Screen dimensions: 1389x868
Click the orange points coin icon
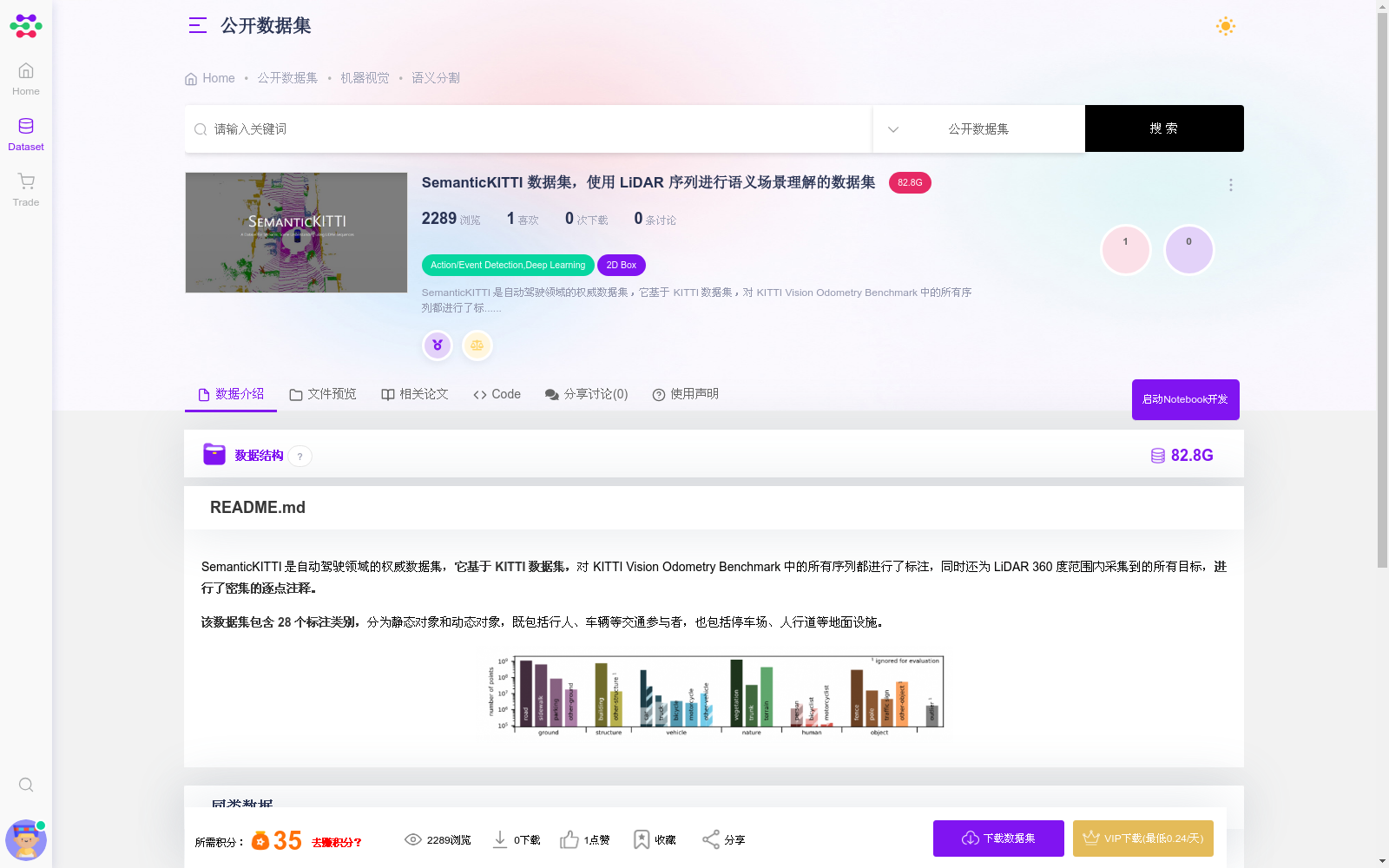point(260,840)
